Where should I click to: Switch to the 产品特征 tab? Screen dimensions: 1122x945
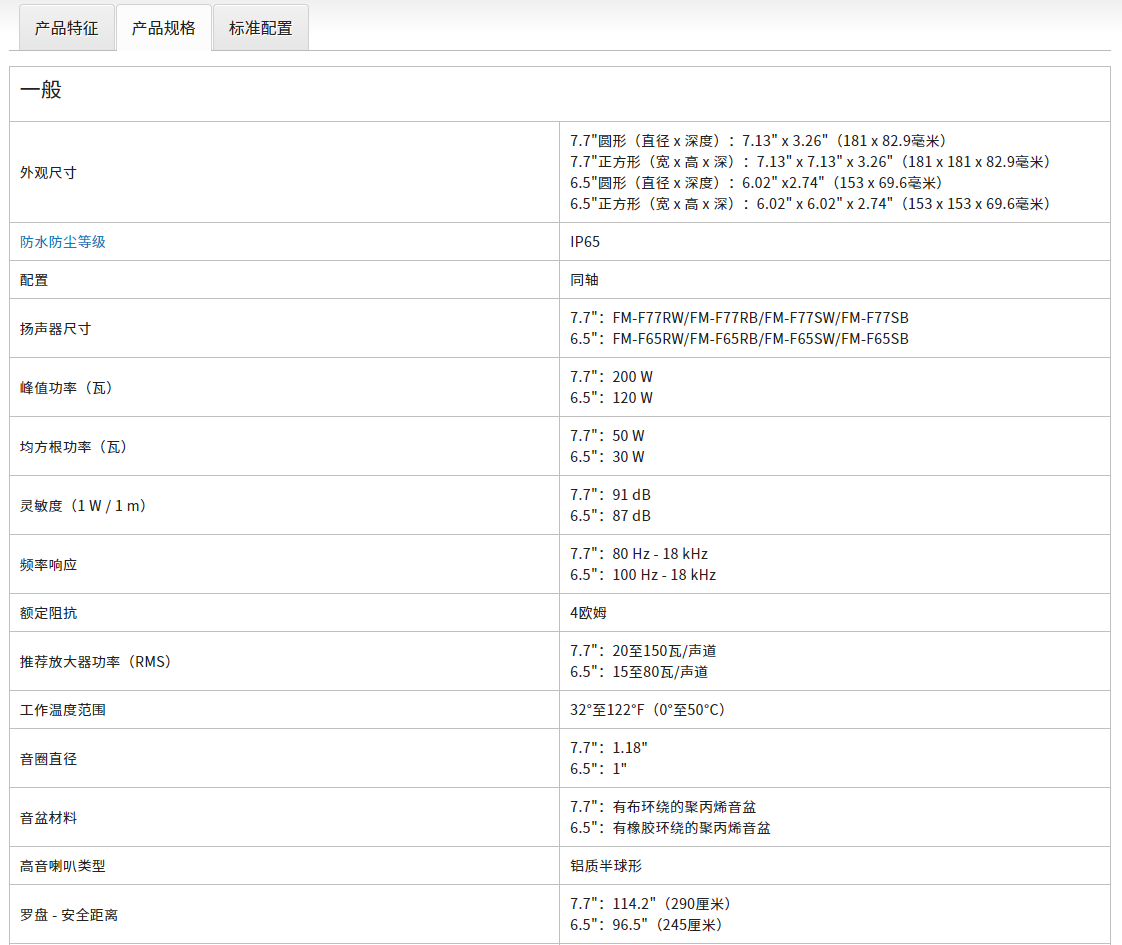67,28
